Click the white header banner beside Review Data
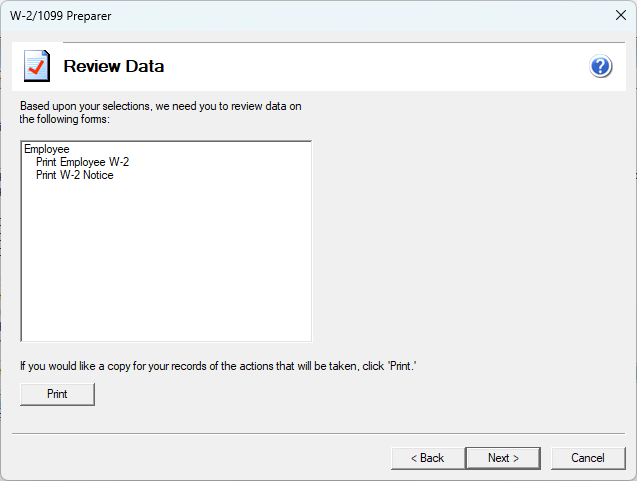Viewport: 637px width, 481px height. [380, 67]
